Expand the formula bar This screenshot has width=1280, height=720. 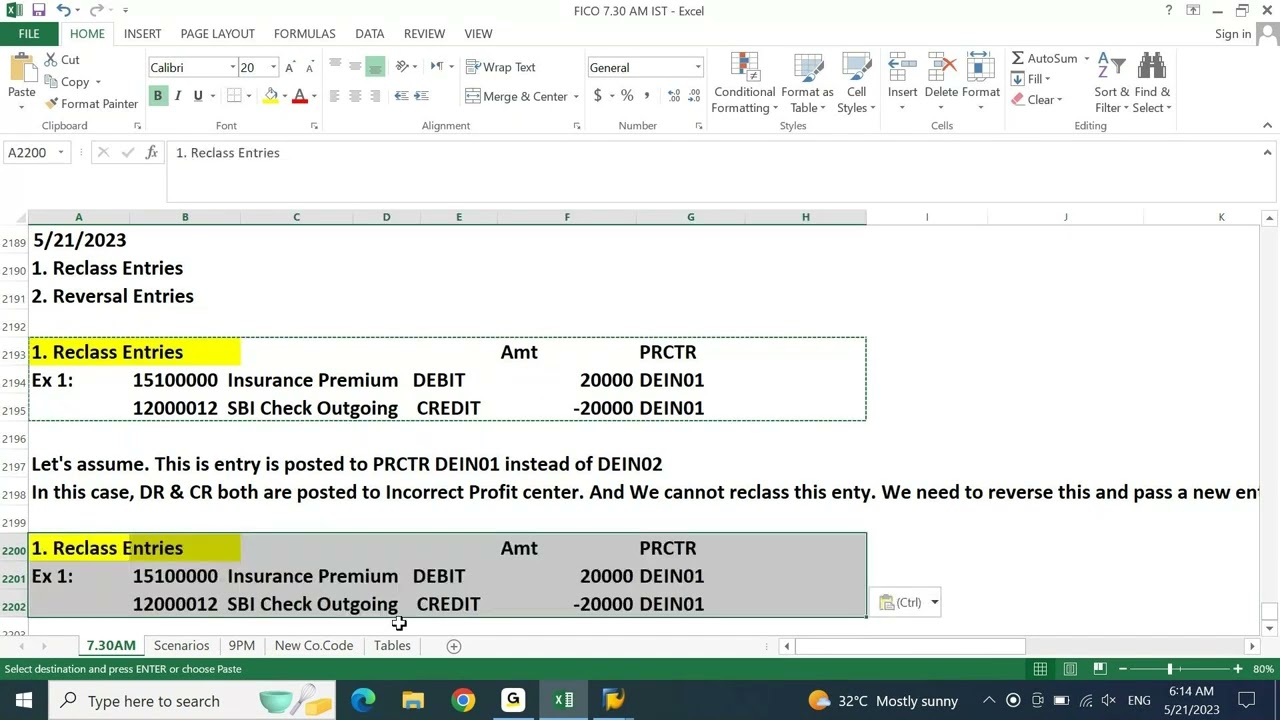pos(1267,153)
